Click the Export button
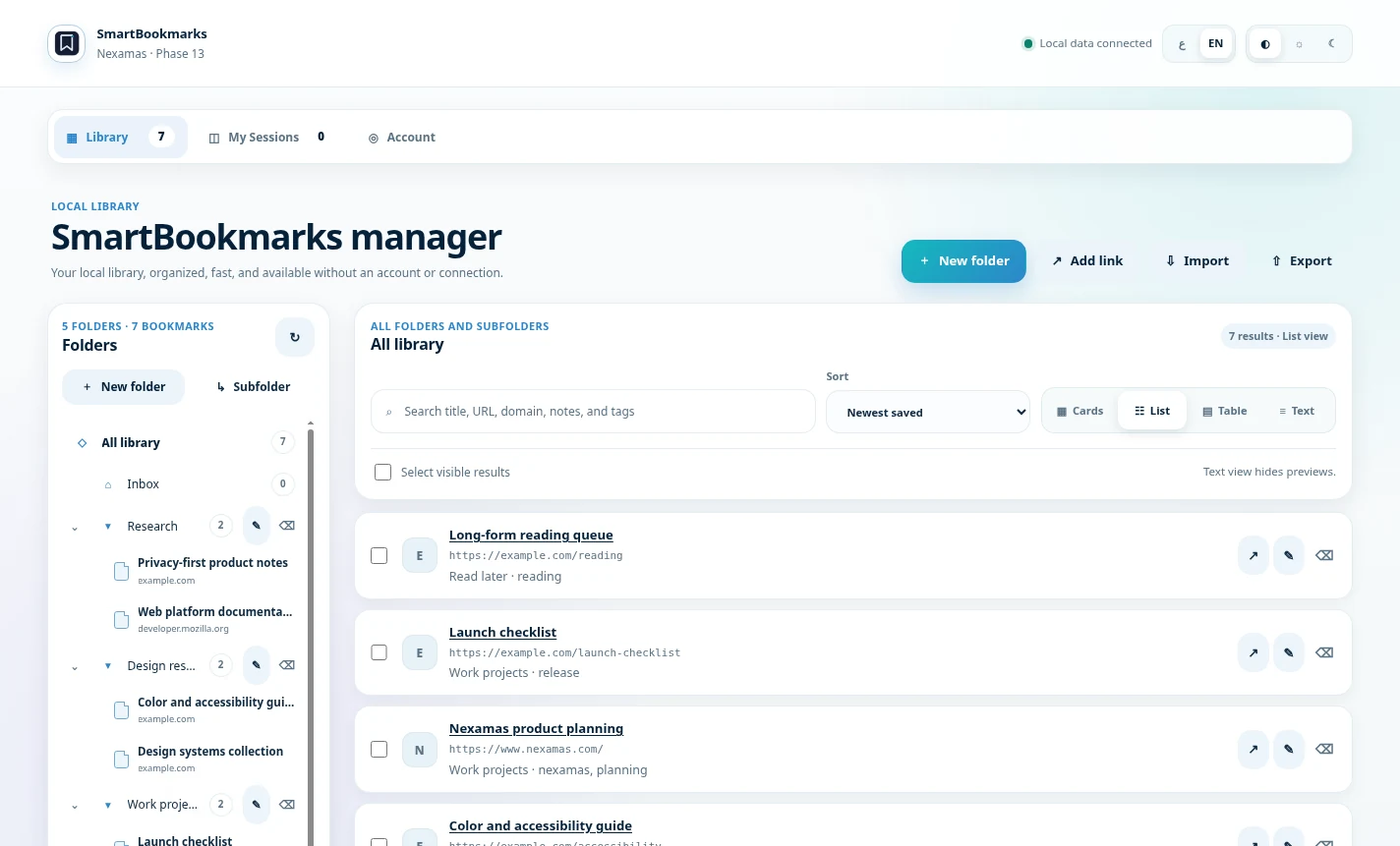Image resolution: width=1400 pixels, height=846 pixels. 1302,261
